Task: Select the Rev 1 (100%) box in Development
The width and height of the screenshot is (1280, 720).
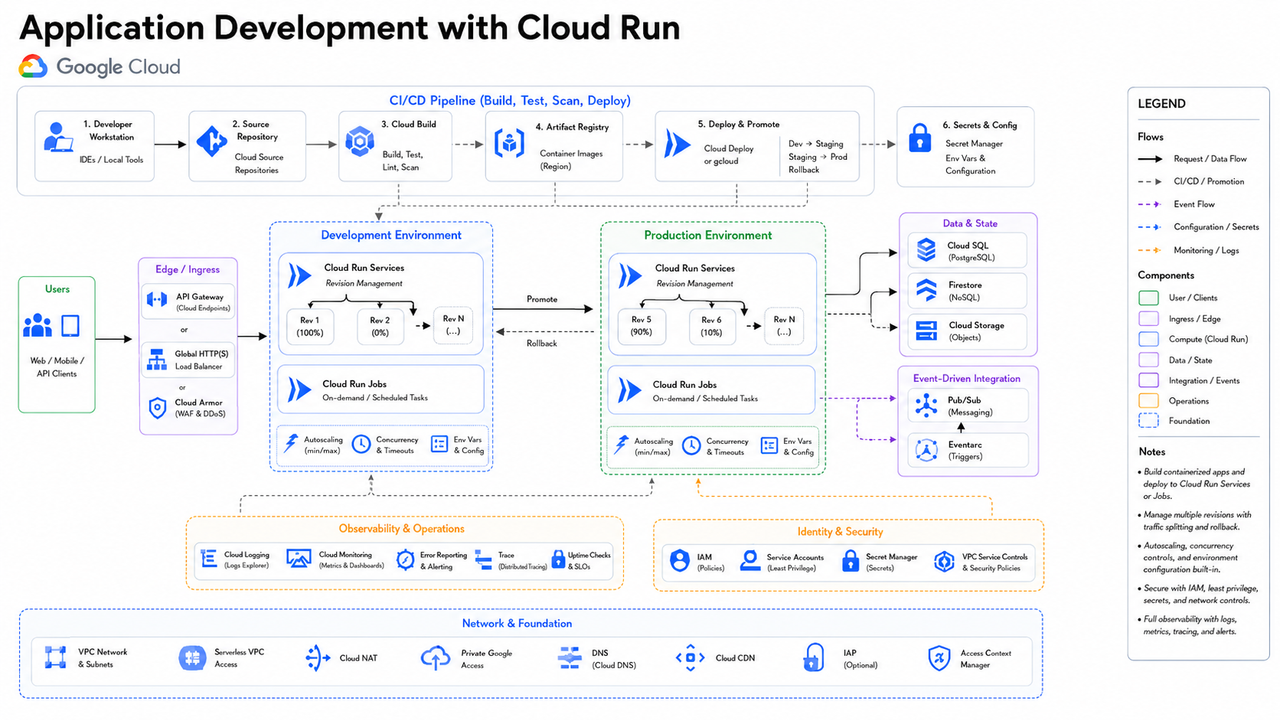Action: (x=308, y=326)
